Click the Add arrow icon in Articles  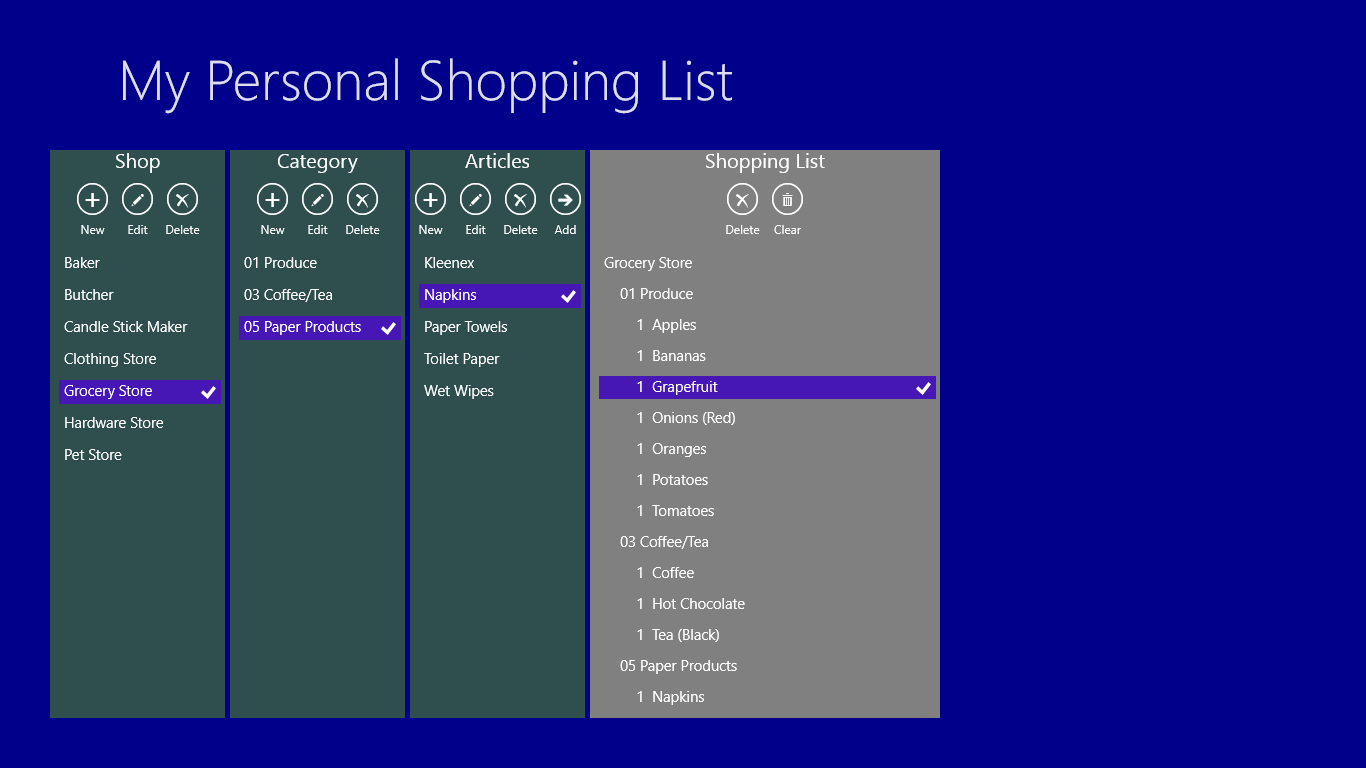(565, 200)
